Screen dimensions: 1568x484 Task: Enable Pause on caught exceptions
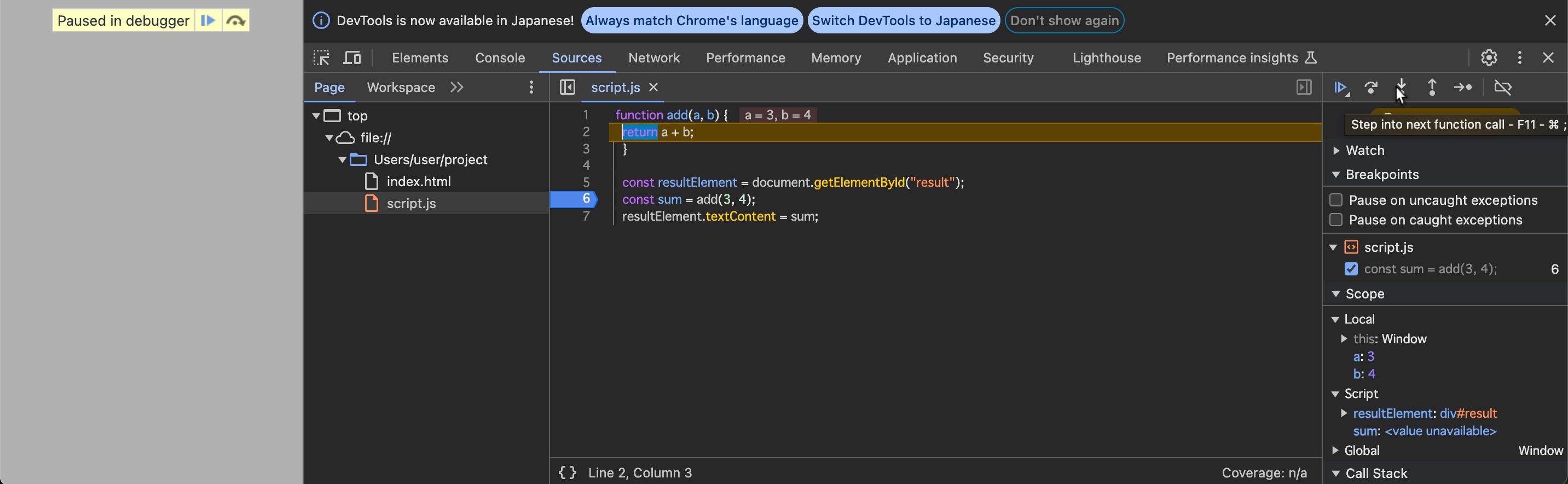click(1336, 220)
